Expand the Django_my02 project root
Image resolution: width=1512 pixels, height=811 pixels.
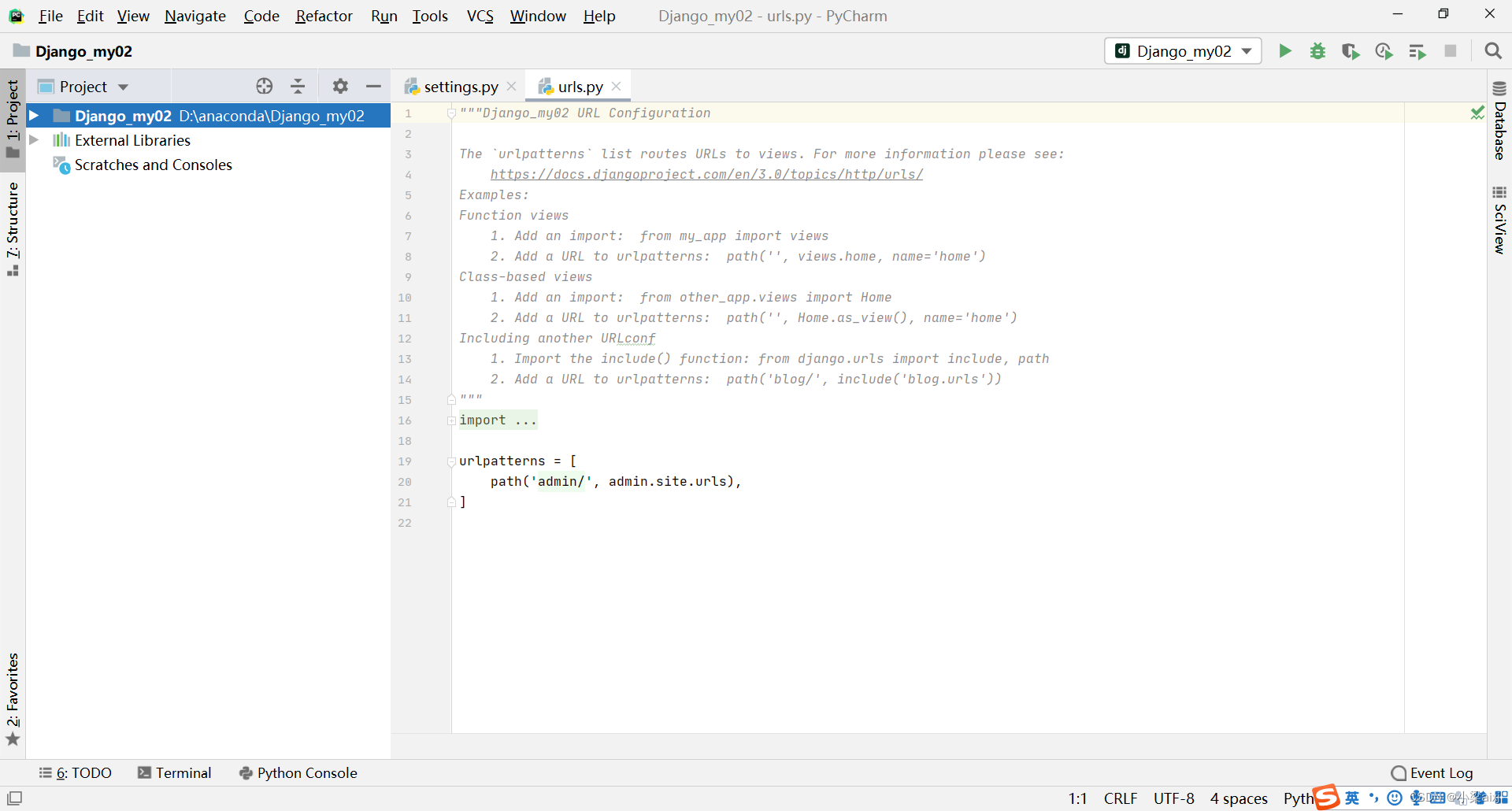coord(34,116)
